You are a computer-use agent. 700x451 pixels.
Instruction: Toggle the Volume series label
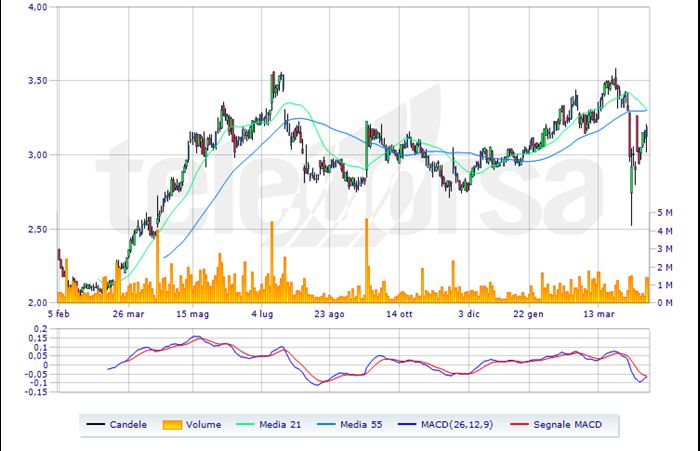(x=205, y=425)
